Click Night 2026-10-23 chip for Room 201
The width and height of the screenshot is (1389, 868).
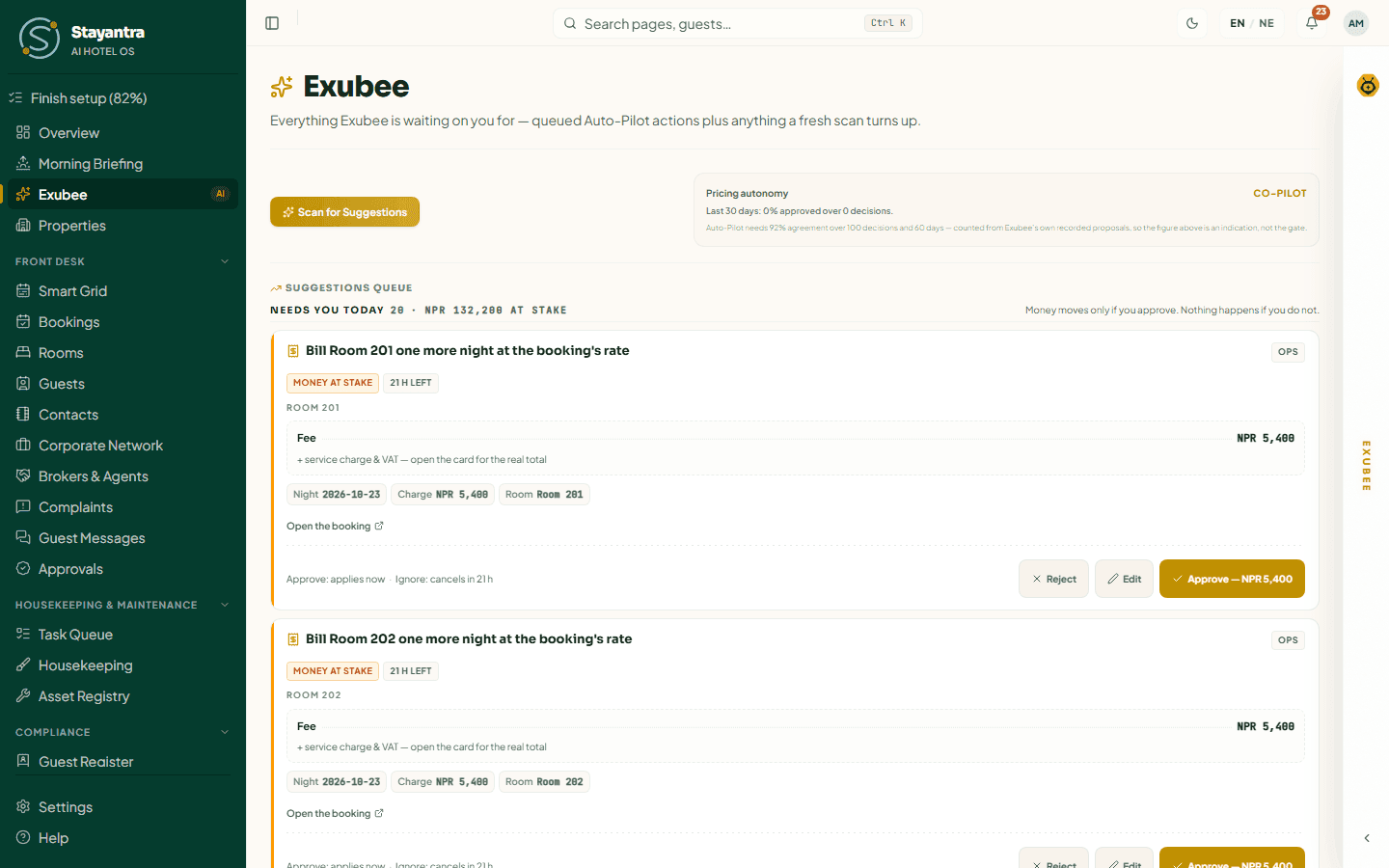tap(337, 495)
